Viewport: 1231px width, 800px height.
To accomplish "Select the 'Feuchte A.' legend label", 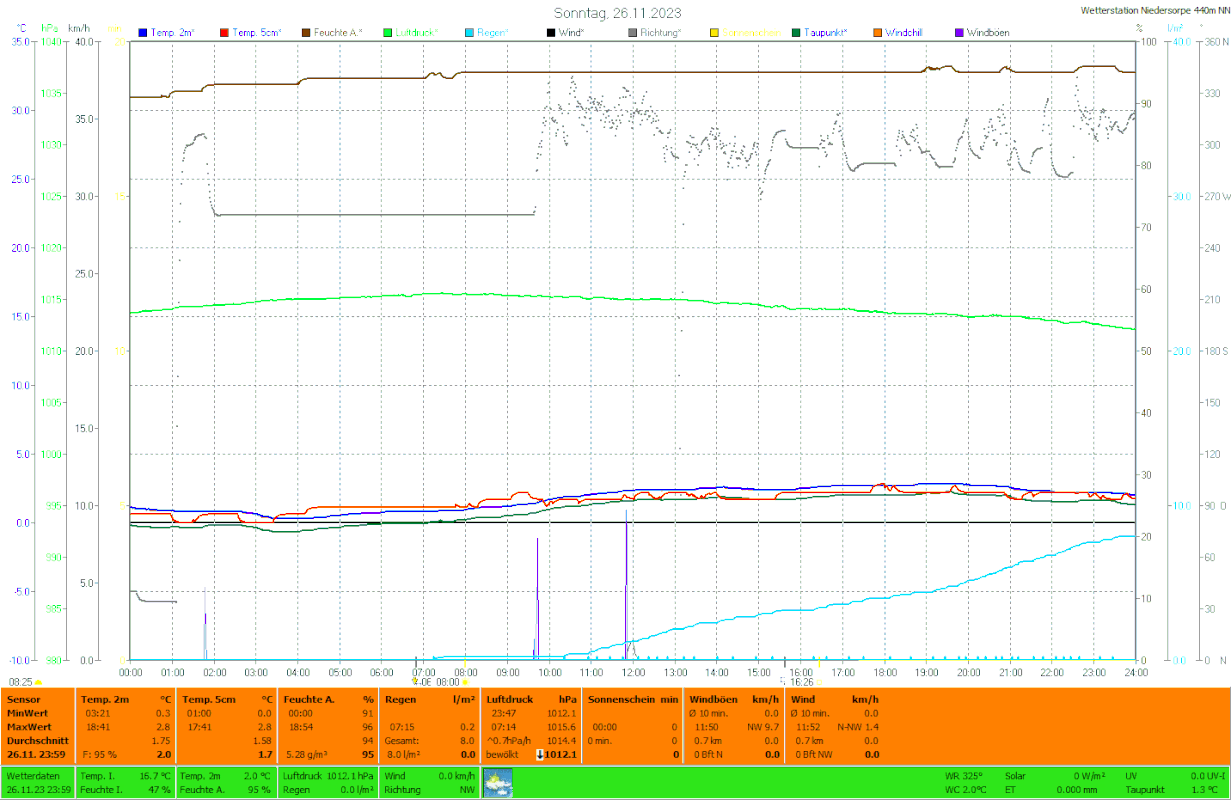I will pyautogui.click(x=340, y=33).
